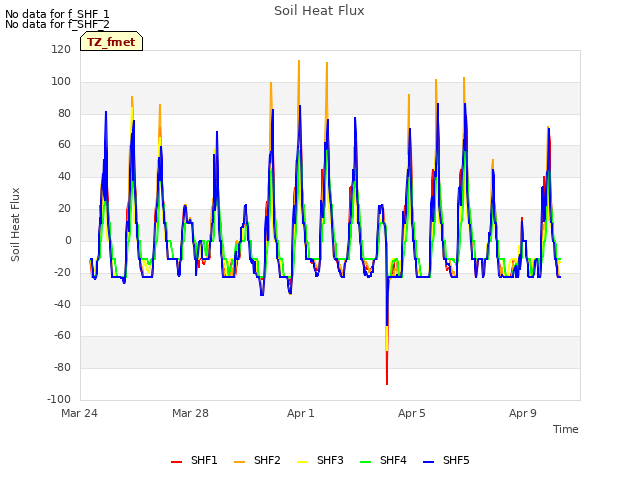Click the vertical Soil Heat Flux axis title

15,224
